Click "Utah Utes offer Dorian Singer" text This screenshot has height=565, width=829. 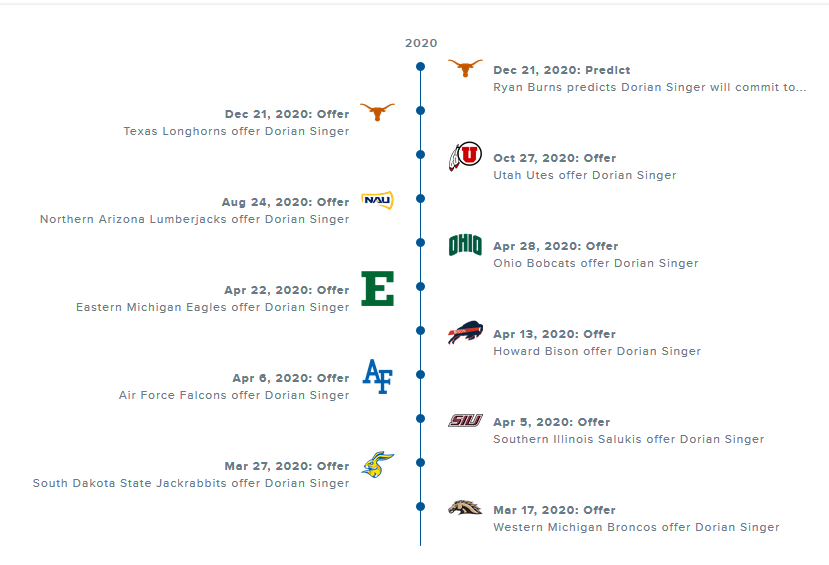click(x=584, y=175)
